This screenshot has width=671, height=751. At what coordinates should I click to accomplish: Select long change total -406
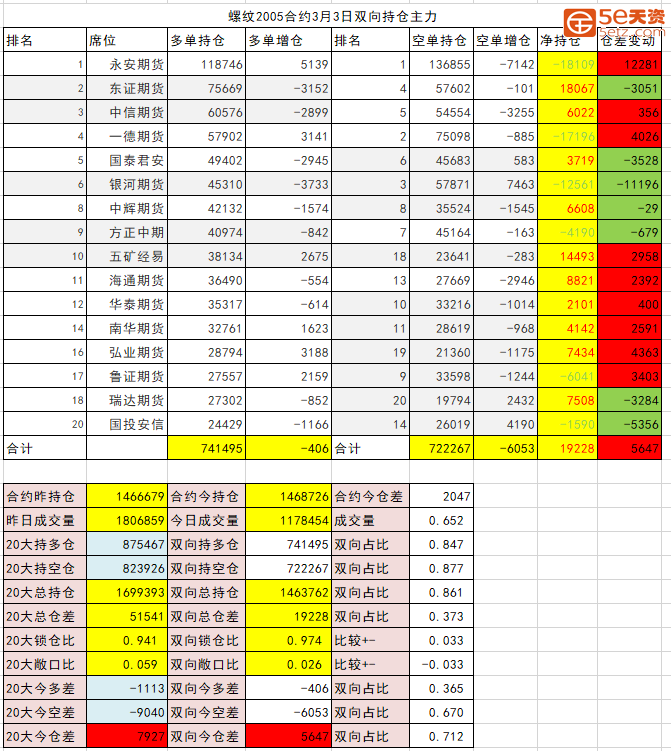(x=288, y=448)
